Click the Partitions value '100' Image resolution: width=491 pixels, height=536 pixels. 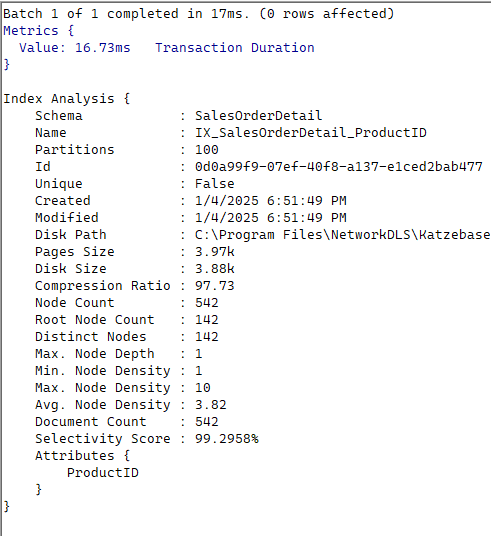pyautogui.click(x=207, y=150)
